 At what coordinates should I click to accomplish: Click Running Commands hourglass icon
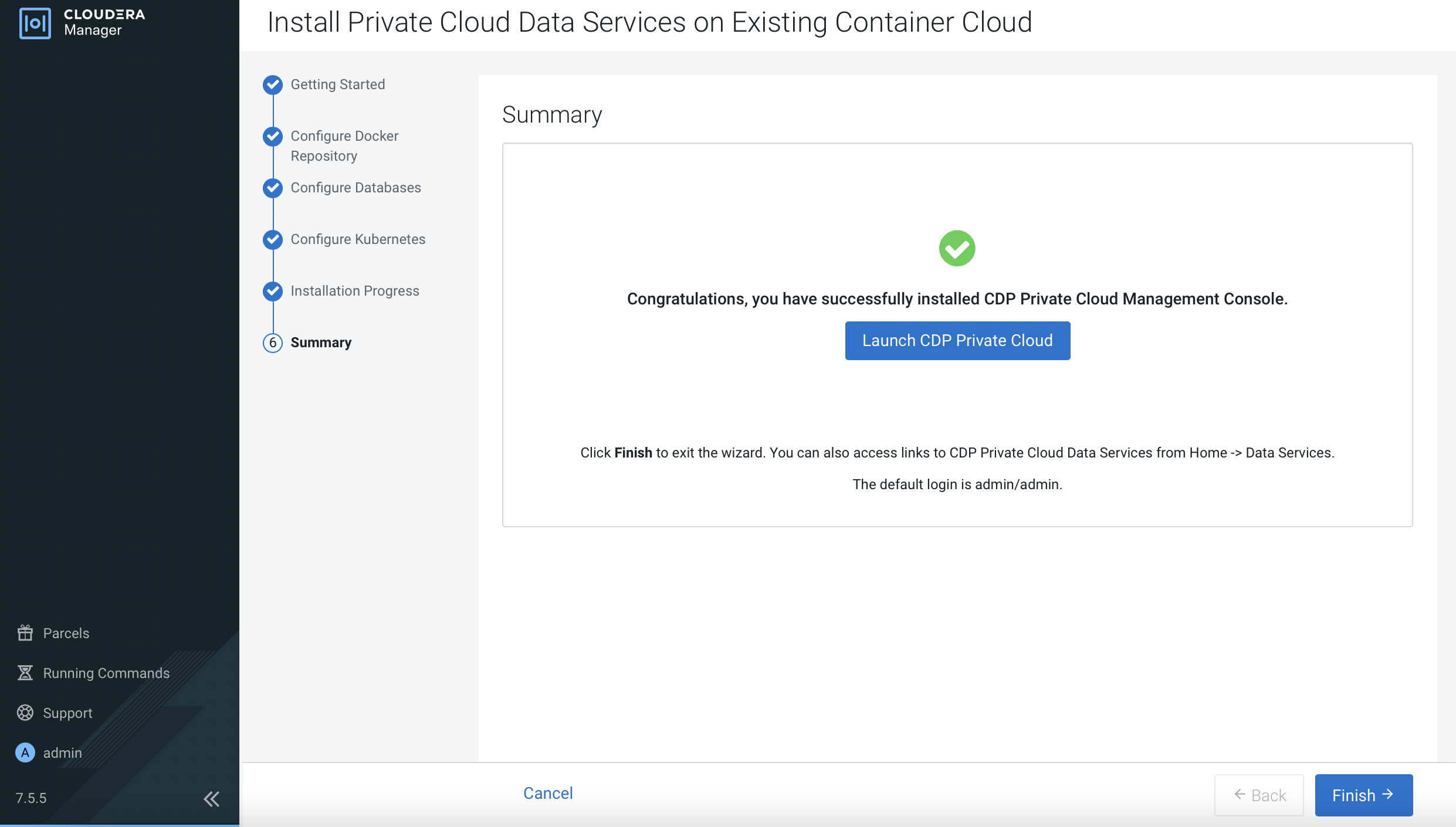pyautogui.click(x=25, y=673)
